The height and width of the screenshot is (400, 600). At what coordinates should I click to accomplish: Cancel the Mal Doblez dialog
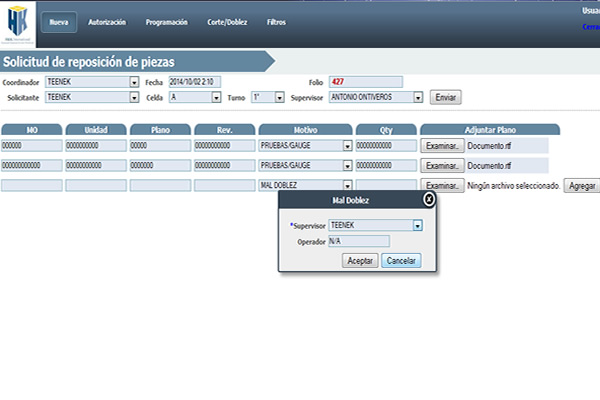click(401, 260)
